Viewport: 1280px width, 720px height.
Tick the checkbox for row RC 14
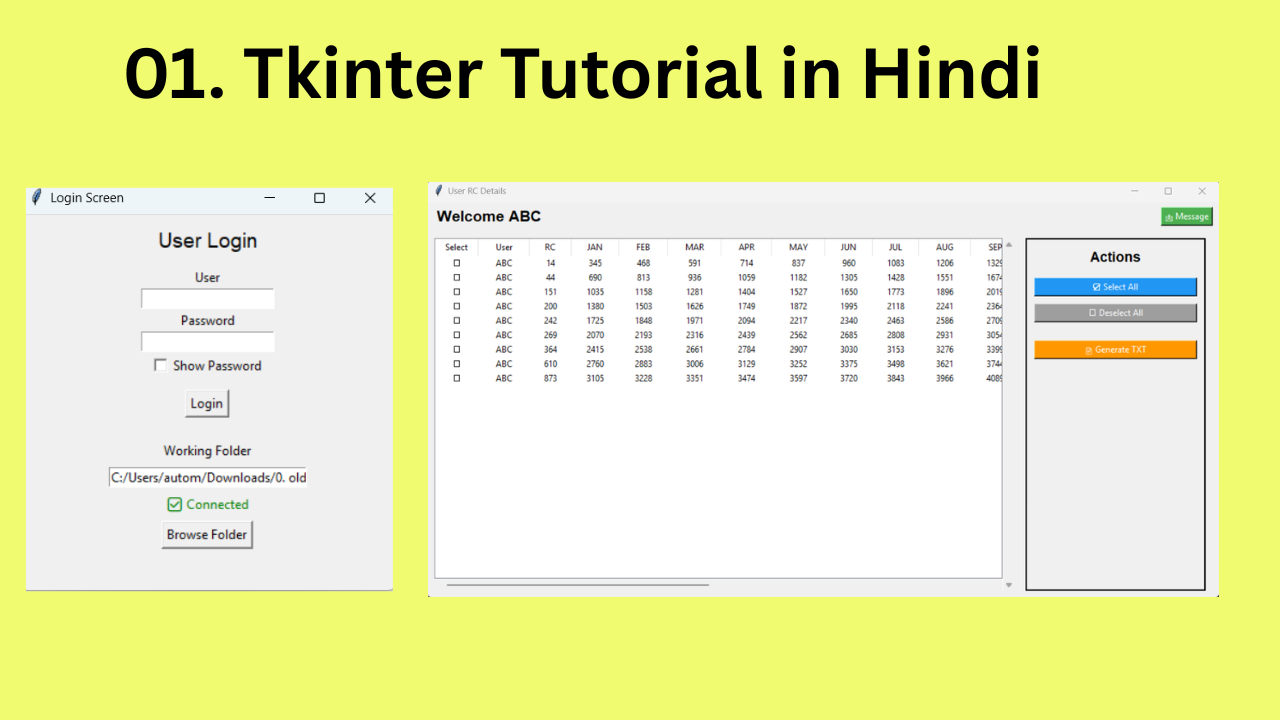click(x=457, y=263)
